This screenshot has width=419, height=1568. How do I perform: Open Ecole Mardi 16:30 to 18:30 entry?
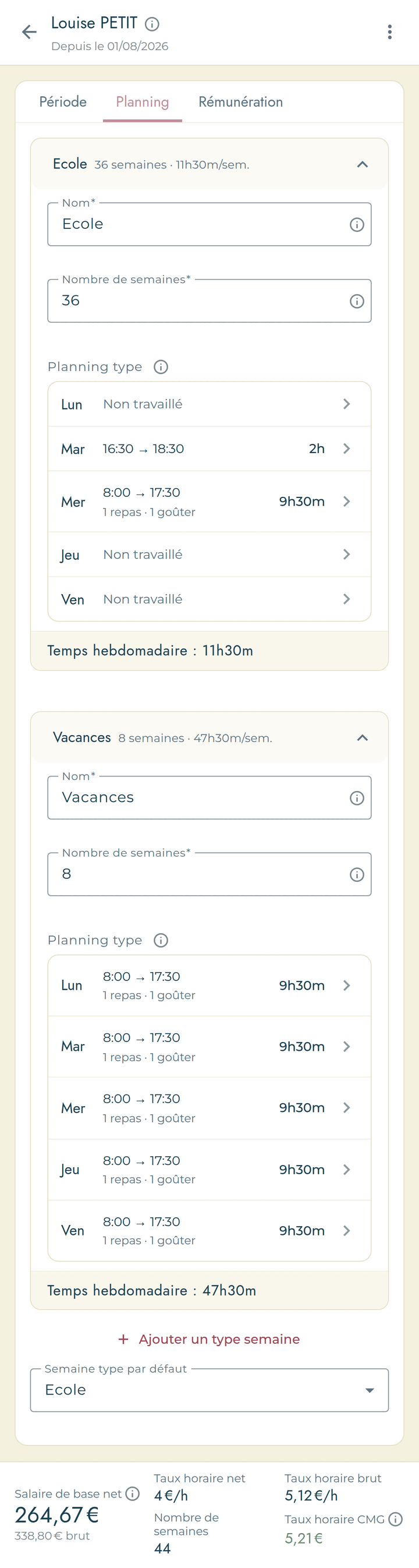209,448
